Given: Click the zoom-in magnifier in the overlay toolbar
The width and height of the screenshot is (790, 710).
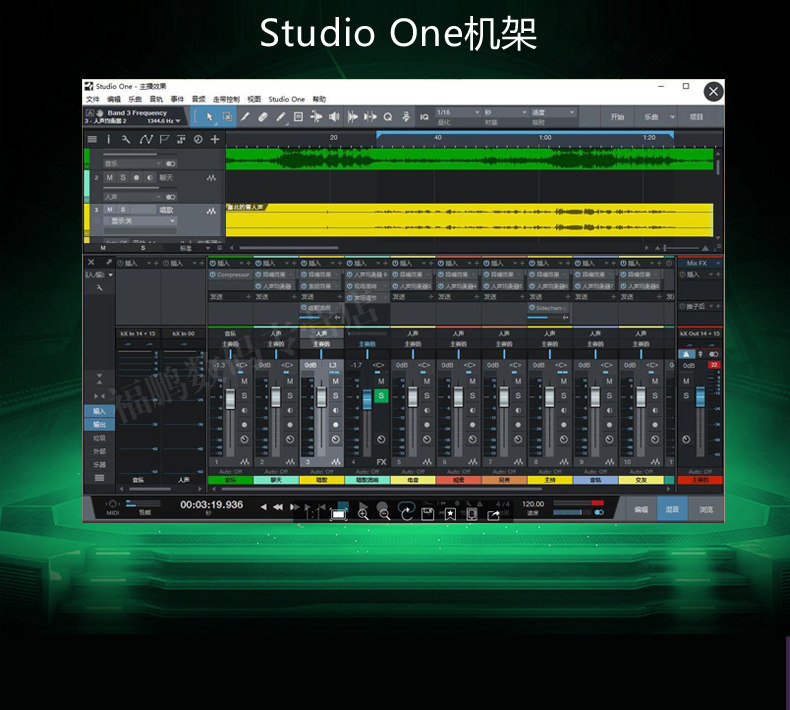Looking at the screenshot, I should (363, 514).
